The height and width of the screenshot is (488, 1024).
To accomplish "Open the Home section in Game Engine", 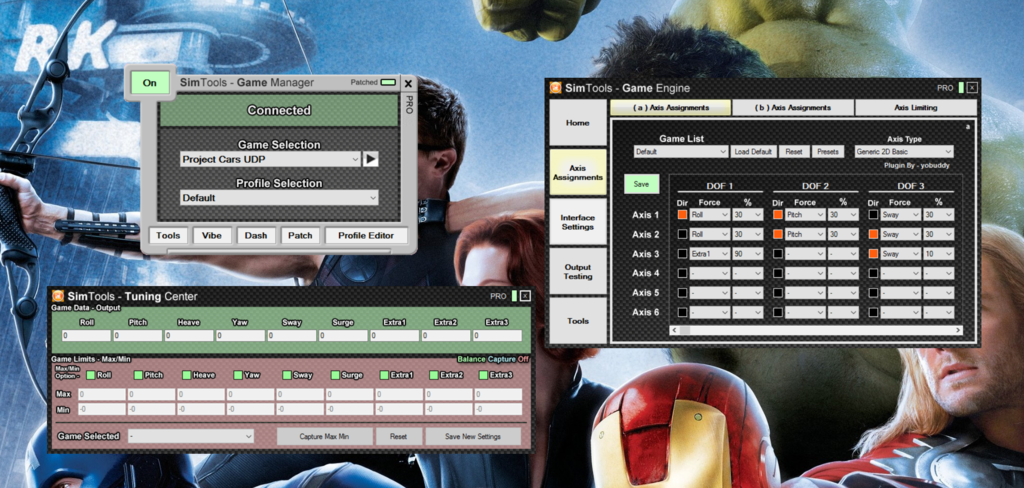I will pos(578,123).
